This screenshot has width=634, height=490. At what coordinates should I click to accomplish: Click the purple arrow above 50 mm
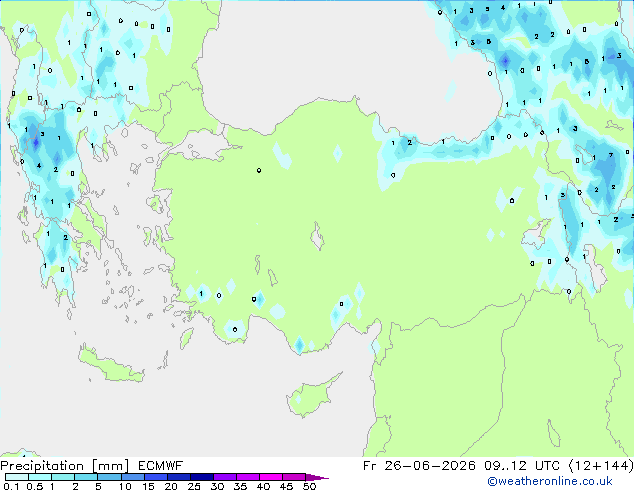(317, 477)
